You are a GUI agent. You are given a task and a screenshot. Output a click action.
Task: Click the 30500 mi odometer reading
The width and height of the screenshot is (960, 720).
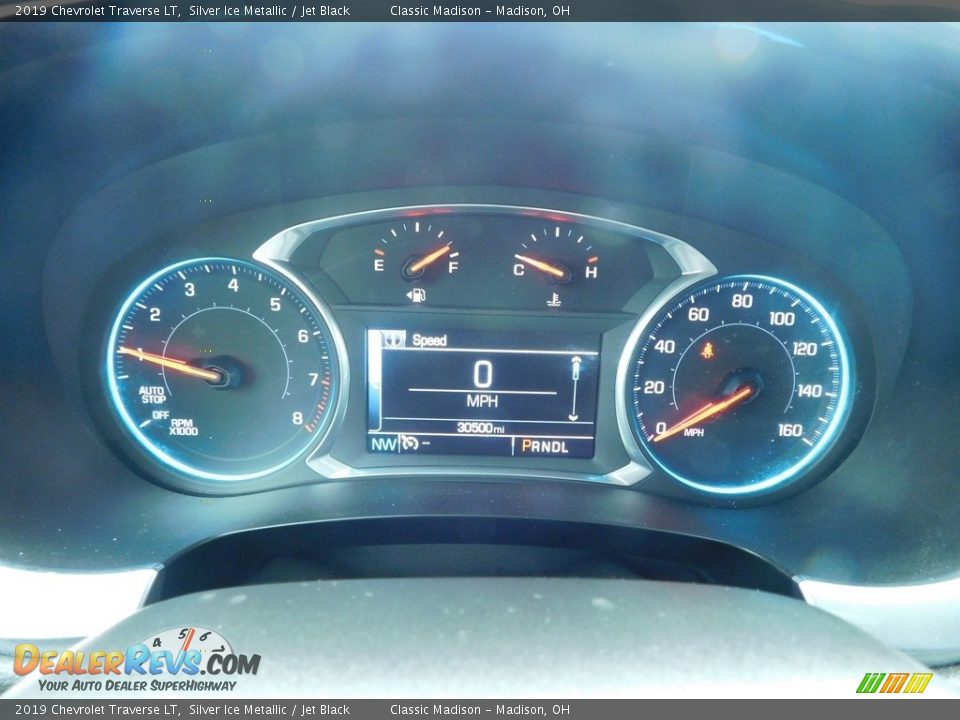point(480,428)
